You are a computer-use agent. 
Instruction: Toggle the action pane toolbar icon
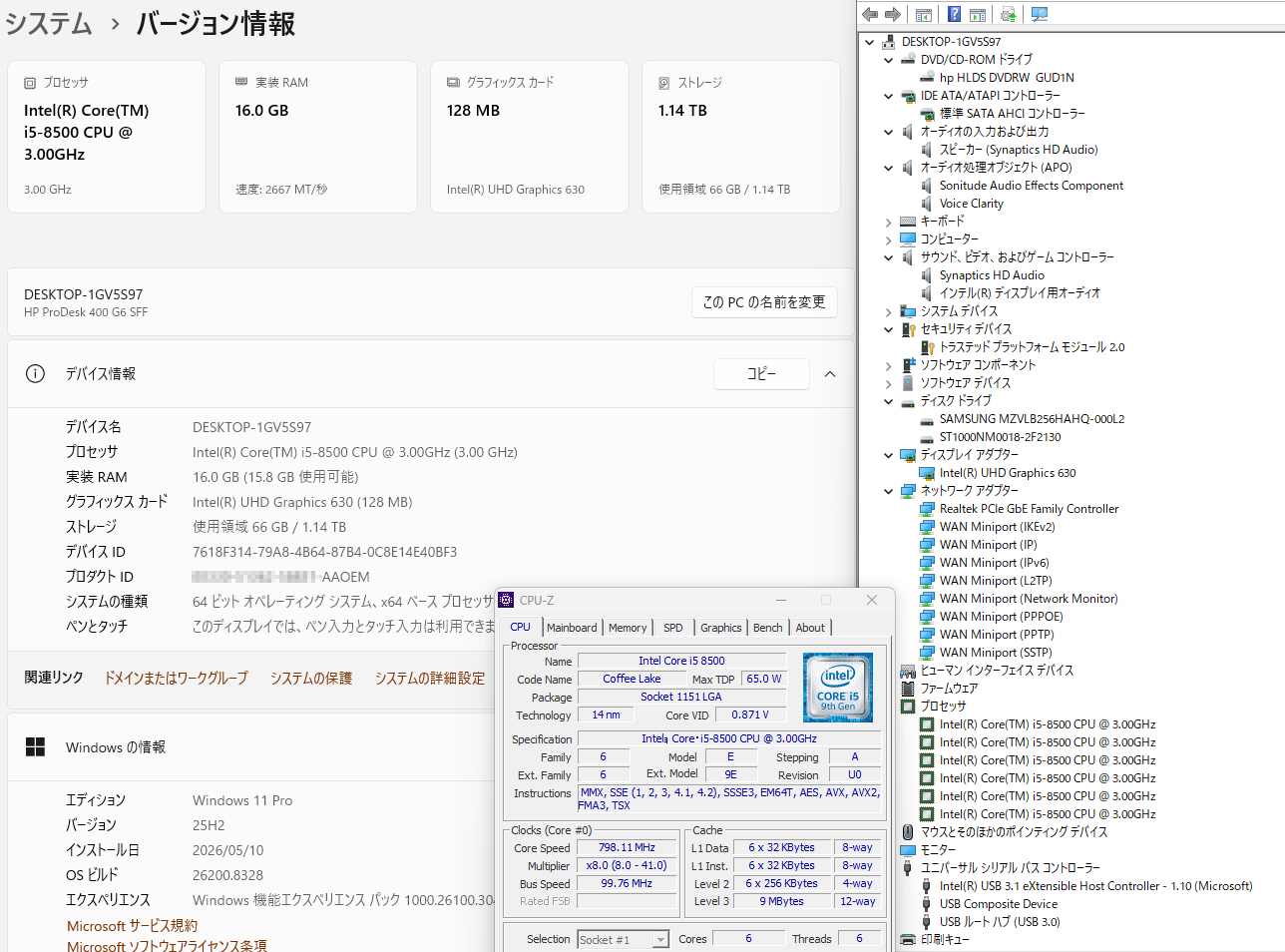[978, 14]
